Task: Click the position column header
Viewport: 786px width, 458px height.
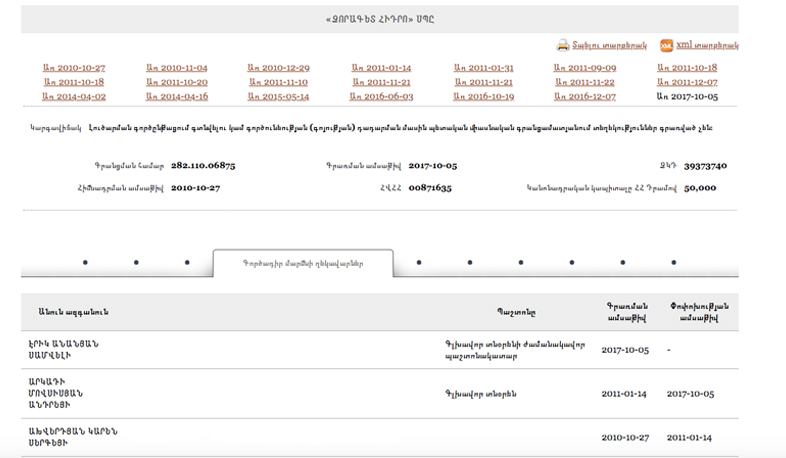Action: pos(516,312)
